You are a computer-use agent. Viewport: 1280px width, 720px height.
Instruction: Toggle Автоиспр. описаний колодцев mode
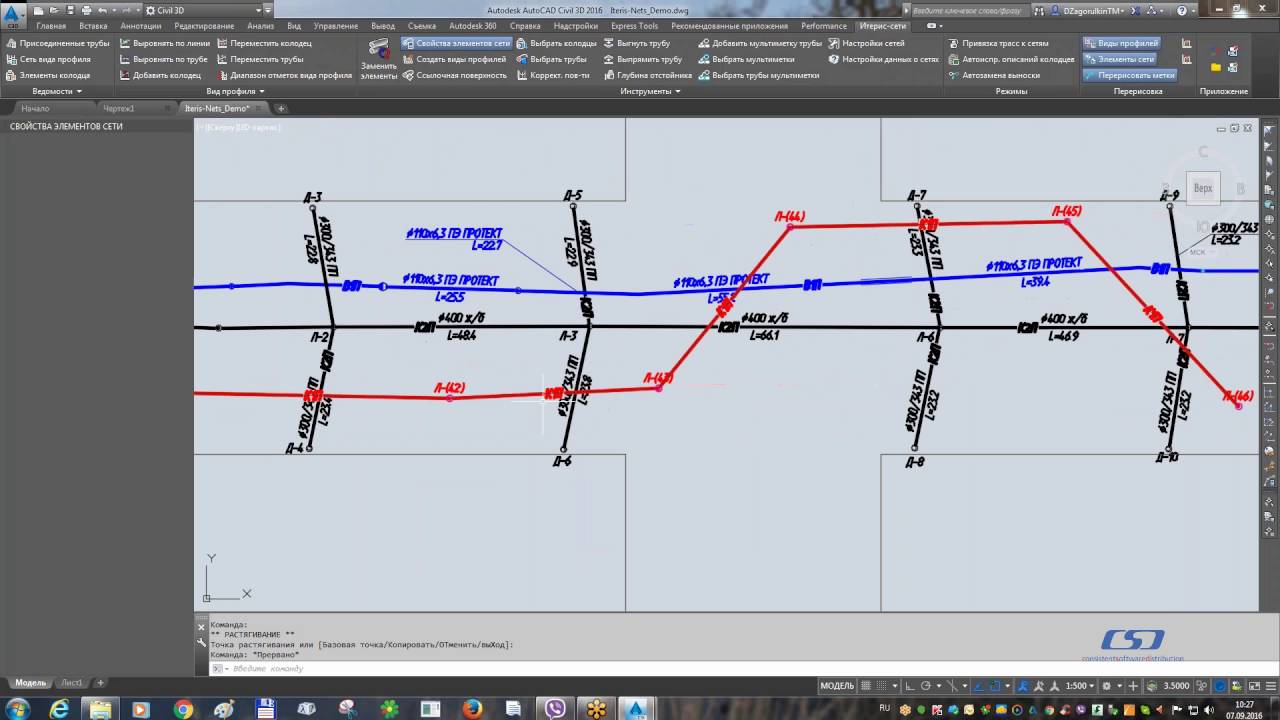(1011, 59)
